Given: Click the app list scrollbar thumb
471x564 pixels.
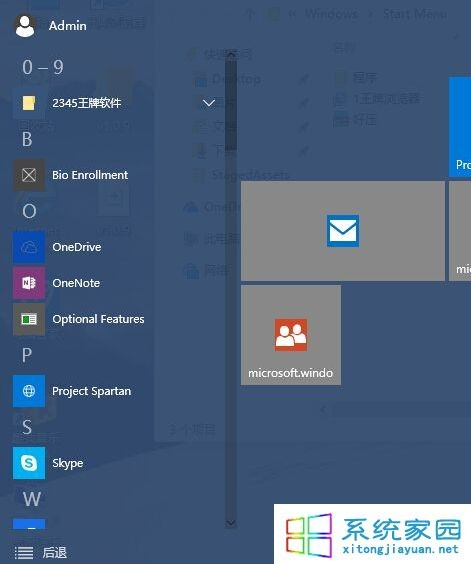Looking at the screenshot, I should point(231,105).
